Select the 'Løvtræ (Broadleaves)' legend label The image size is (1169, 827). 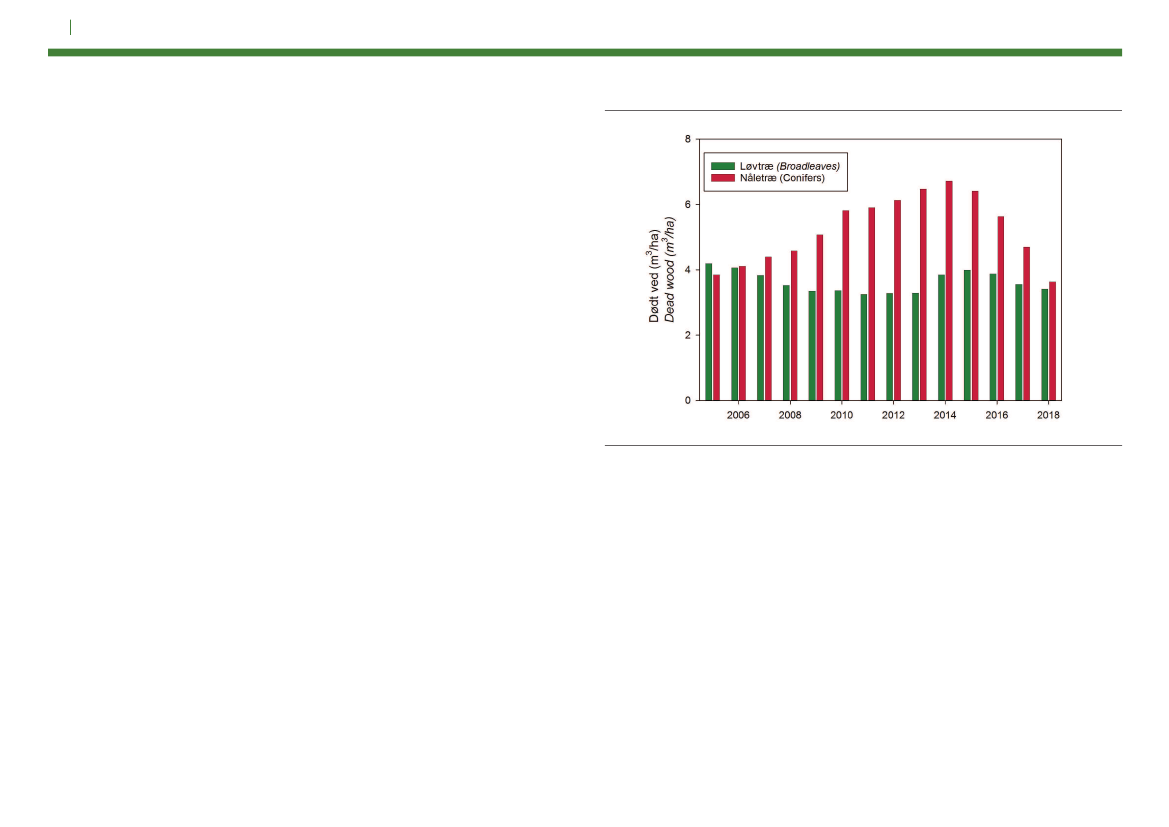tap(790, 166)
